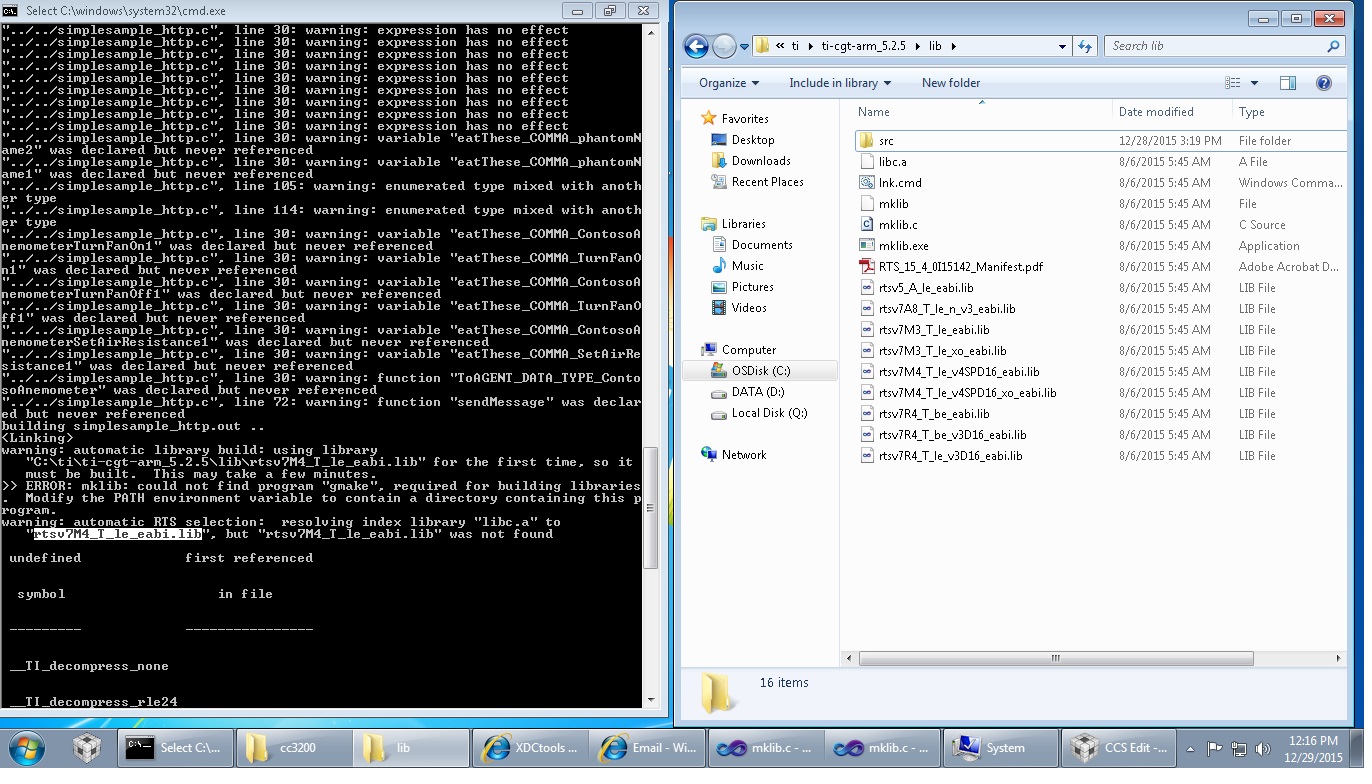Toggle the preview pane icon
The image size is (1372, 784).
1288,83
